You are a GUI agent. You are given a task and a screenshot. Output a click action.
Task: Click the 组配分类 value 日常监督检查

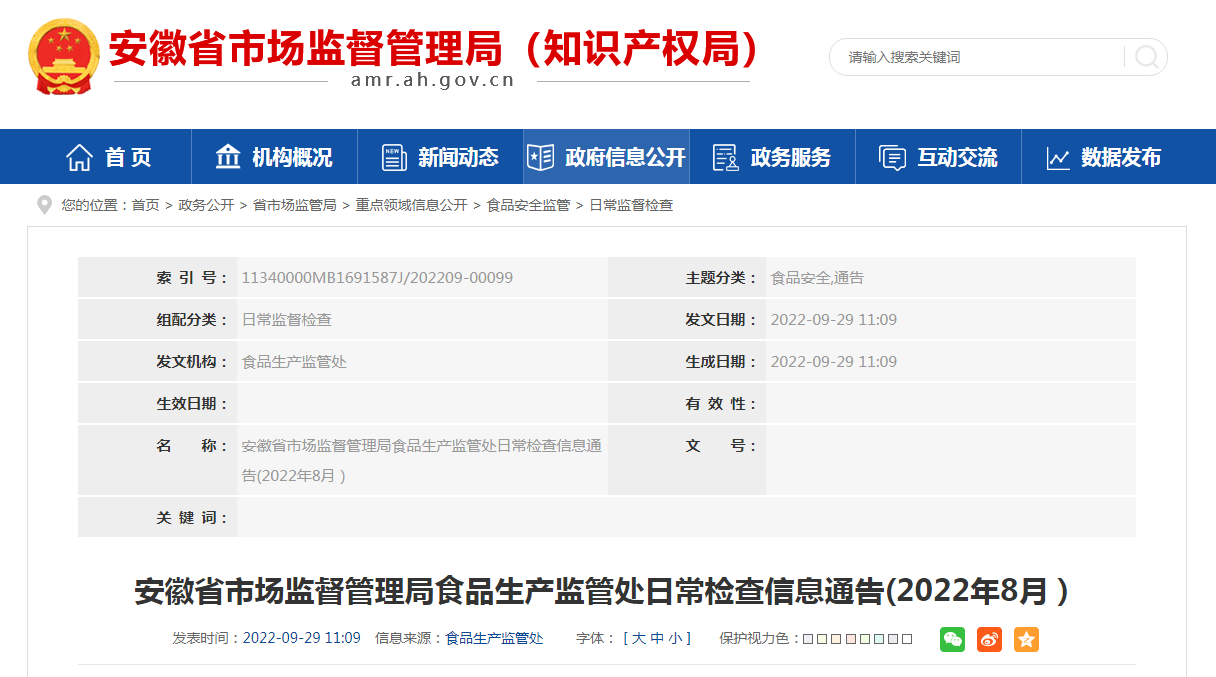[x=287, y=319]
